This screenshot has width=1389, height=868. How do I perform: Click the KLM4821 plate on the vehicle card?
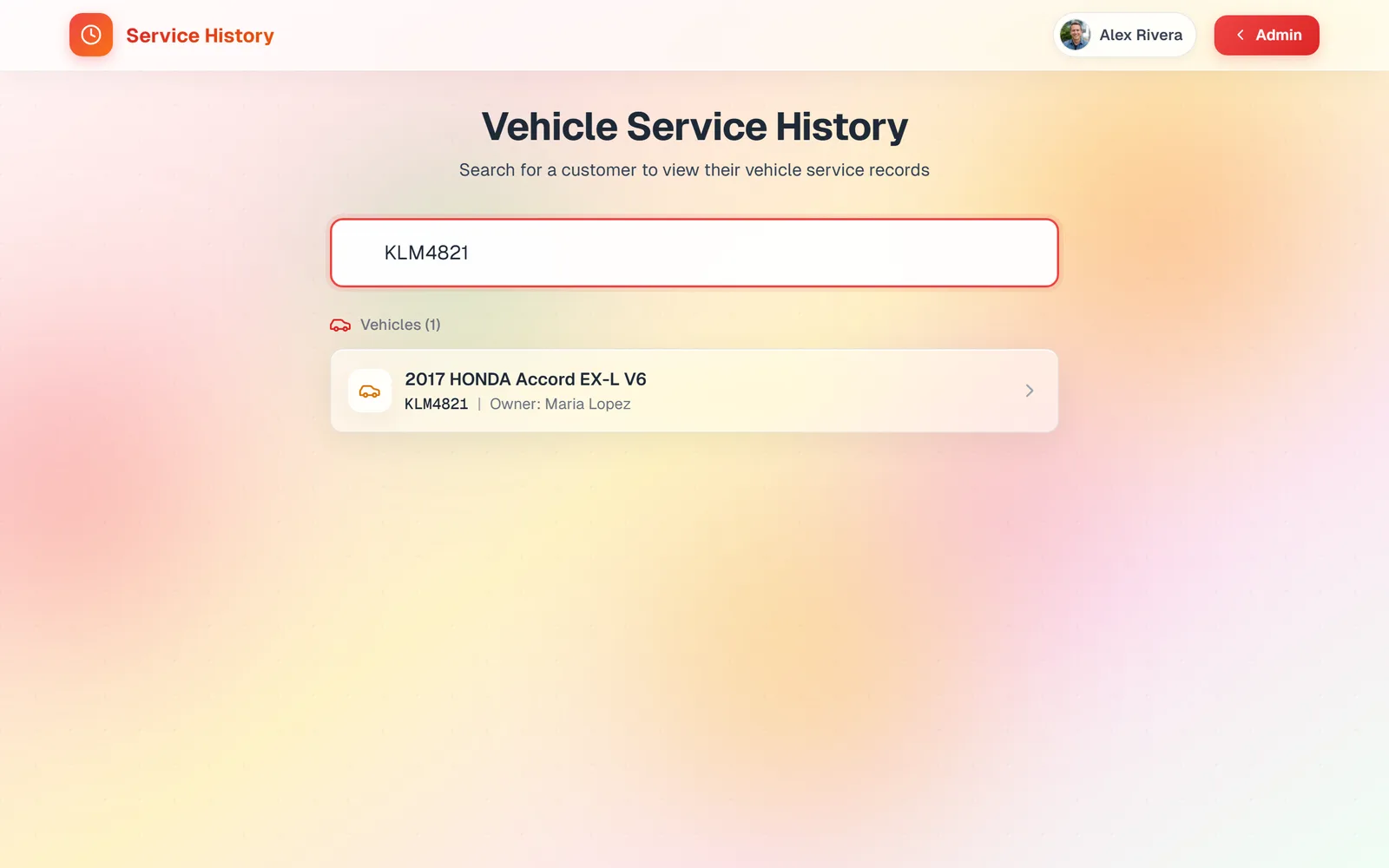(x=436, y=404)
